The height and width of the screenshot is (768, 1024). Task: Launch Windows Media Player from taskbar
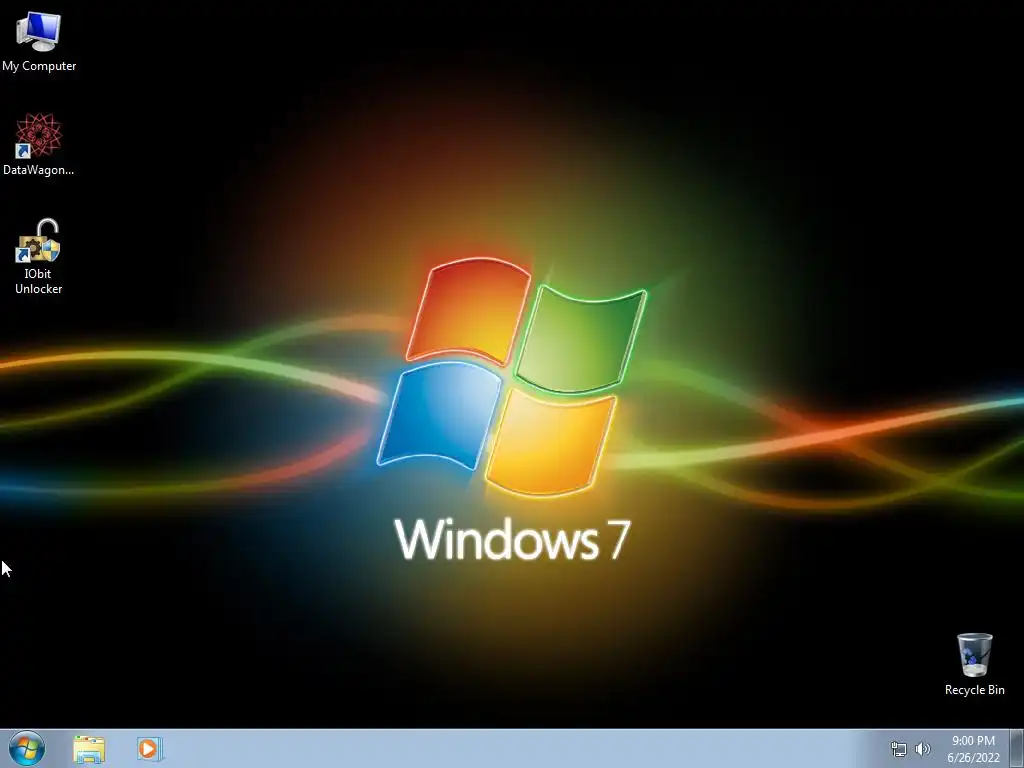(x=150, y=748)
